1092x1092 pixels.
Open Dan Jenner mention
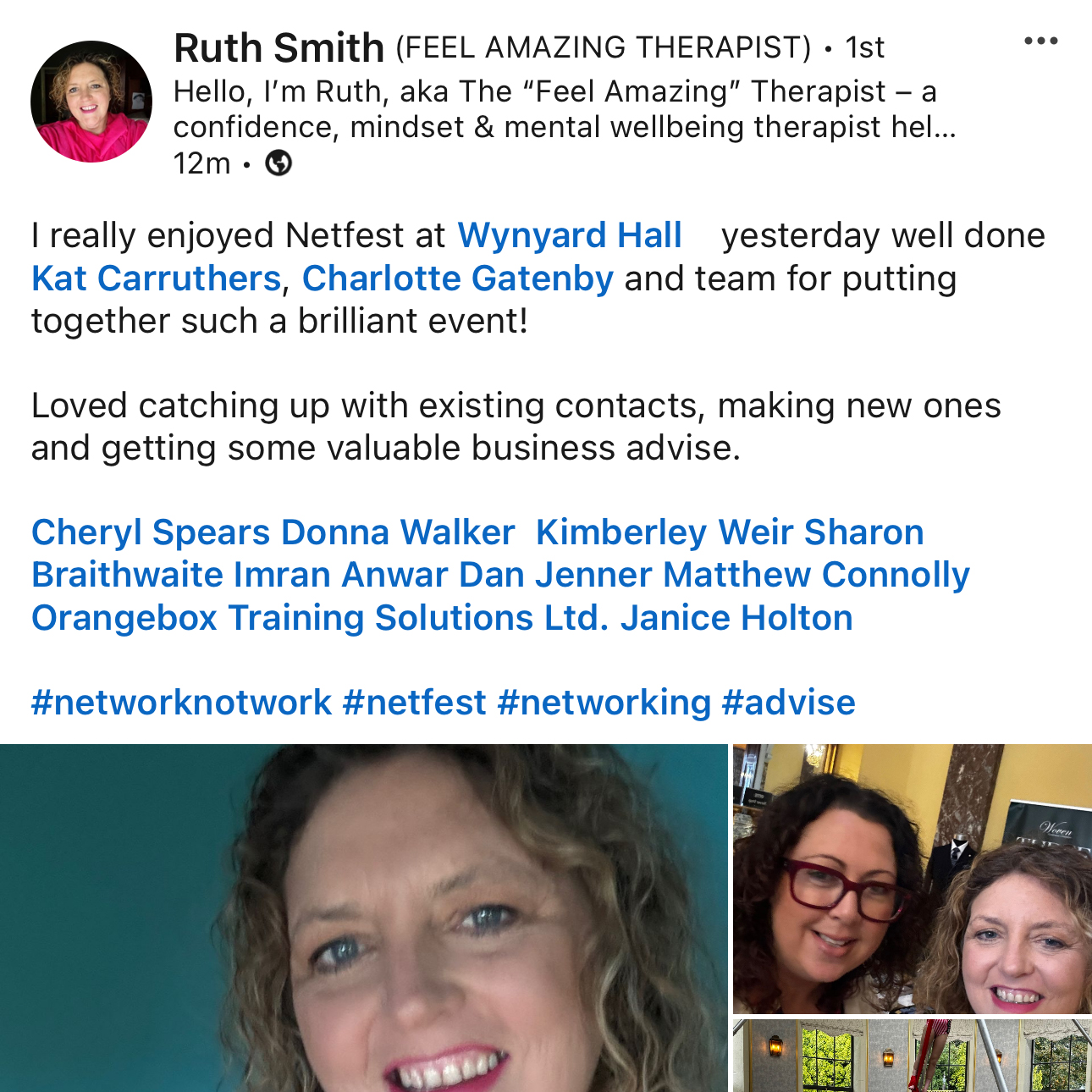click(x=555, y=575)
